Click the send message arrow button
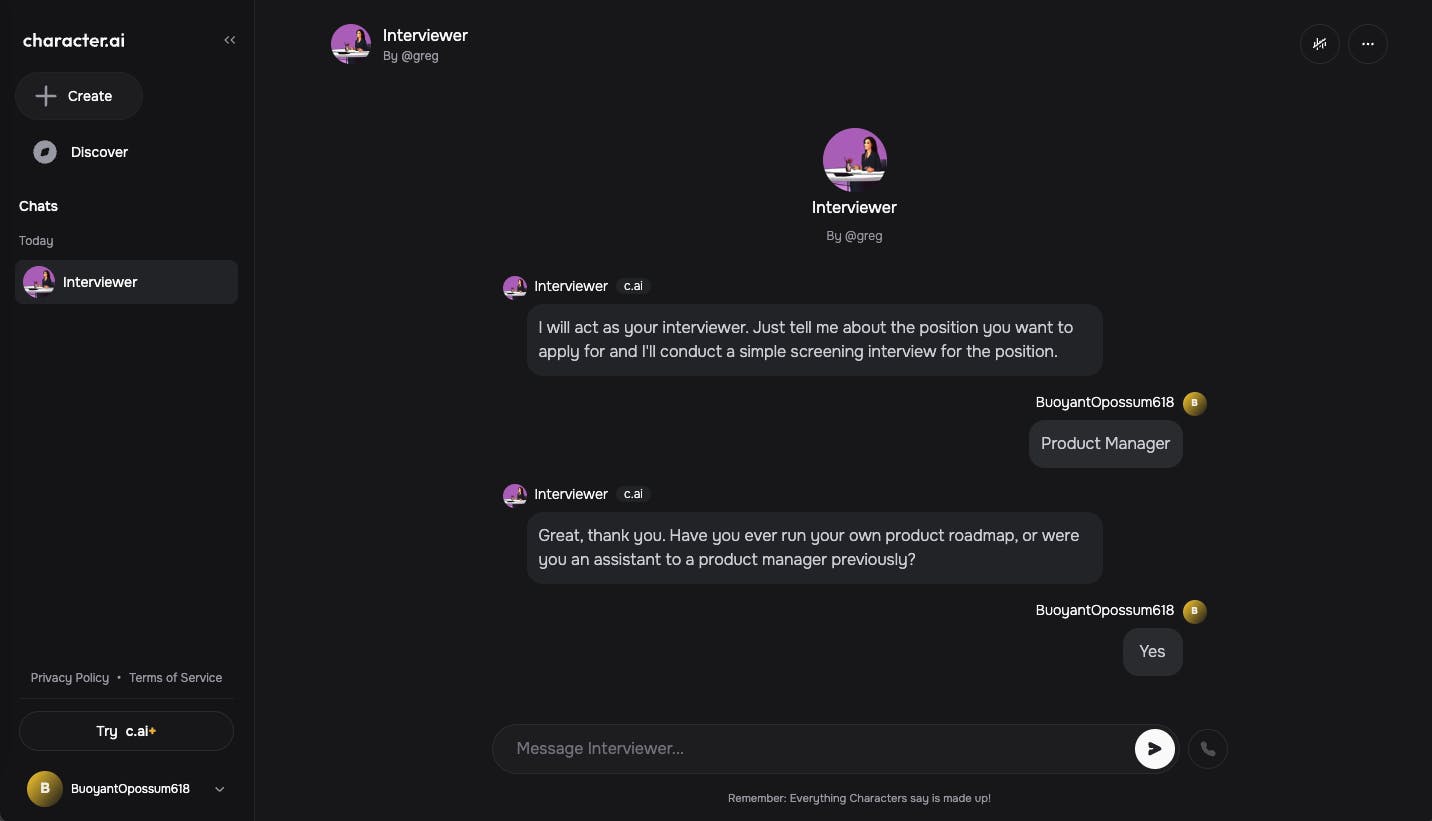Screen dimensions: 1432x821 coord(1154,749)
